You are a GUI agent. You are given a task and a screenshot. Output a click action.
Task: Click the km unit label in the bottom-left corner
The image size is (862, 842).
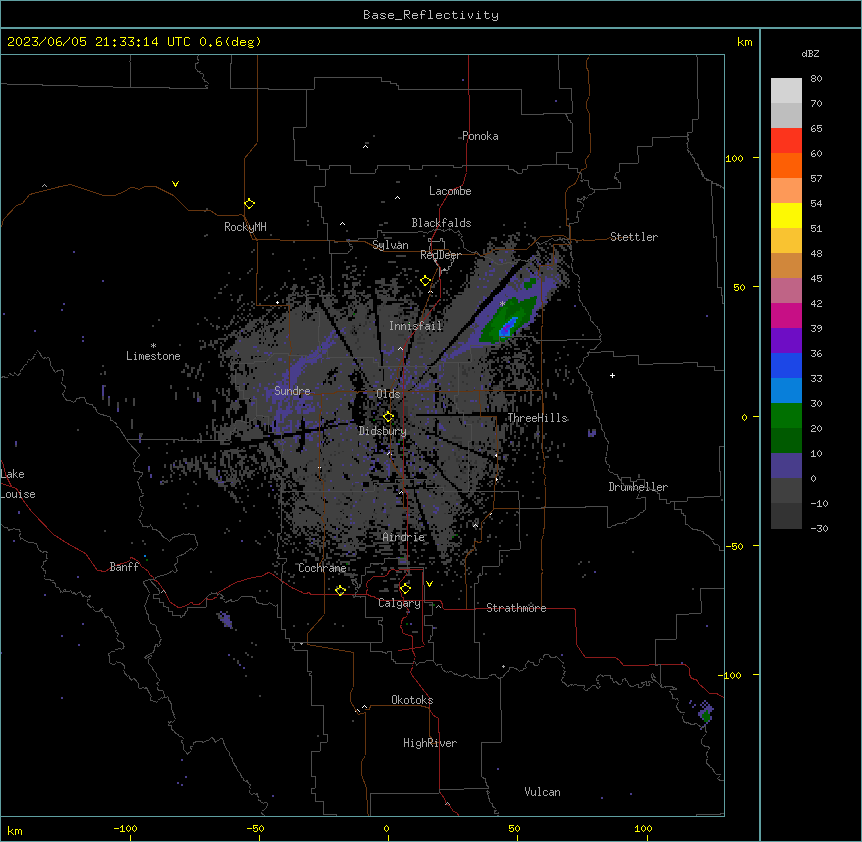[15, 830]
